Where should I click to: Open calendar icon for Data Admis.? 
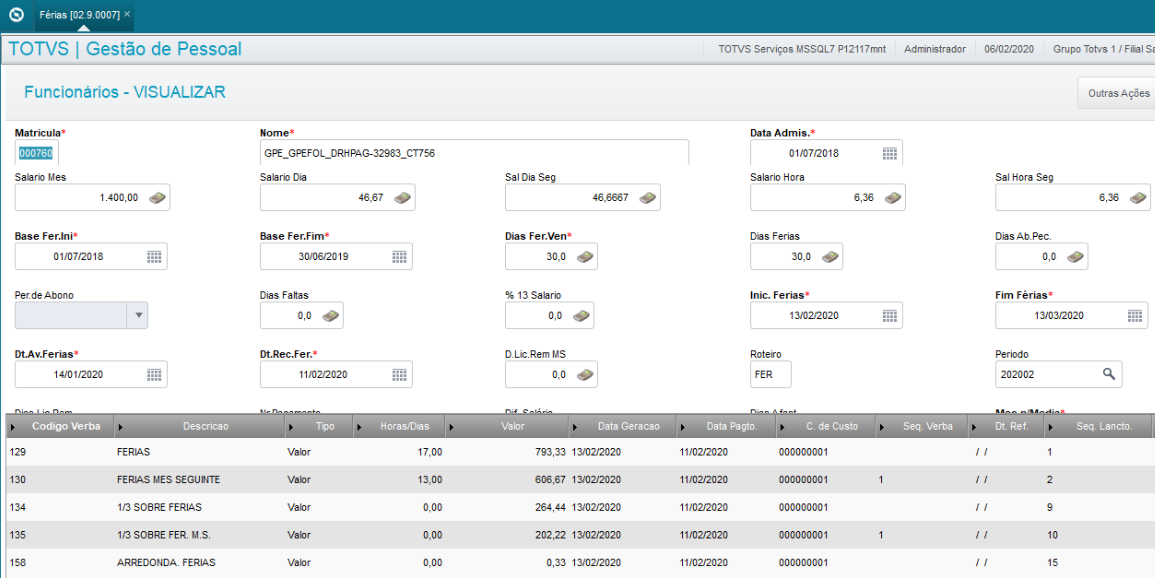[890, 153]
